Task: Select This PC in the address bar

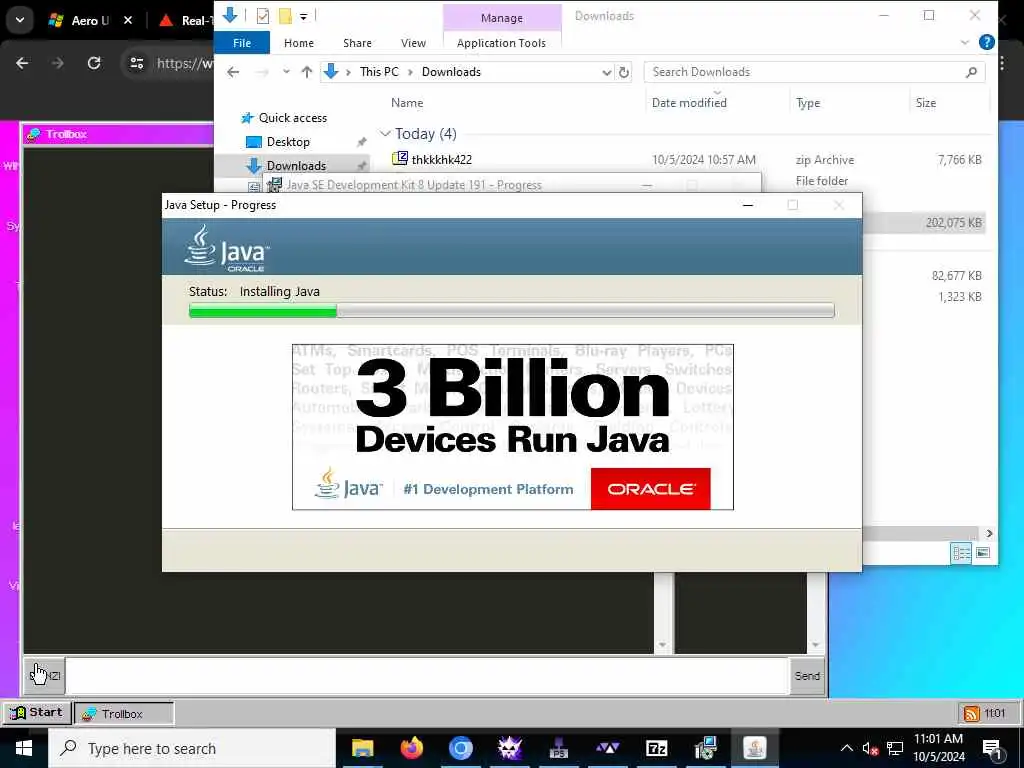Action: pos(379,72)
